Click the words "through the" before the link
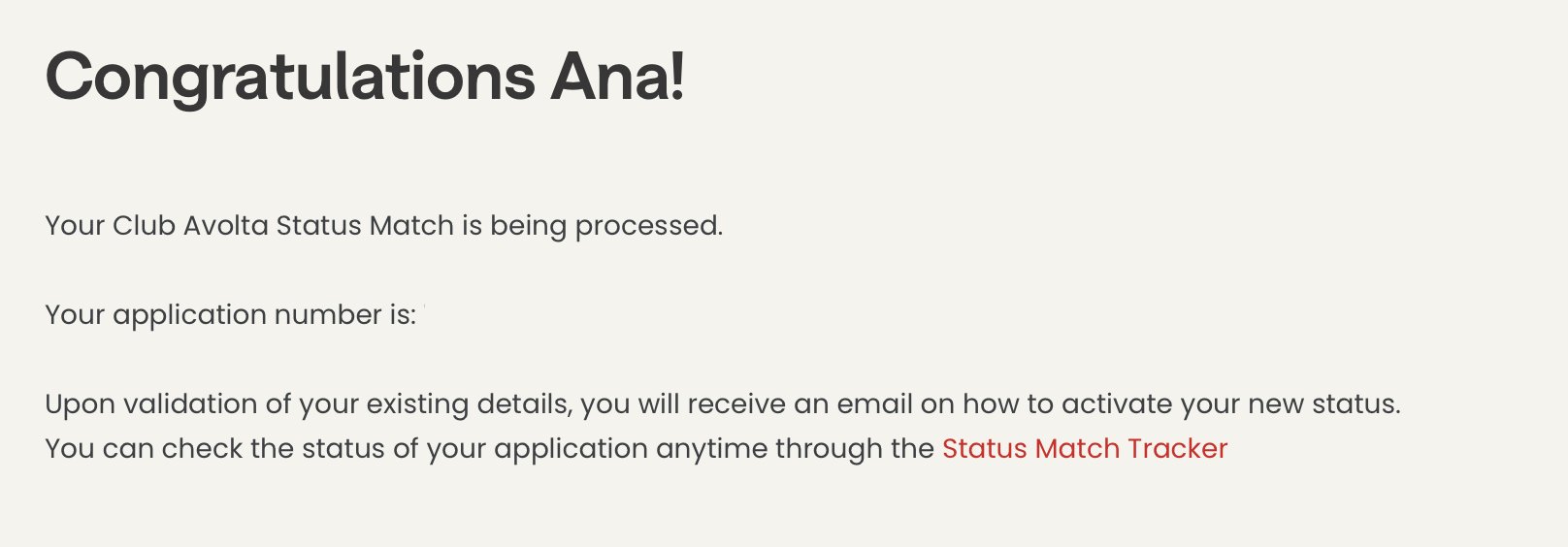This screenshot has width=1568, height=547. tap(854, 449)
